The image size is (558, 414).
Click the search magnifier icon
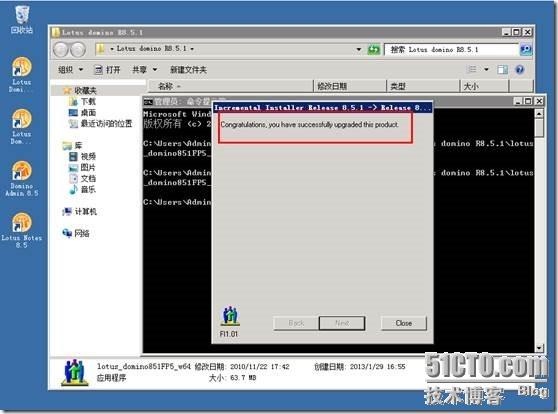526,49
